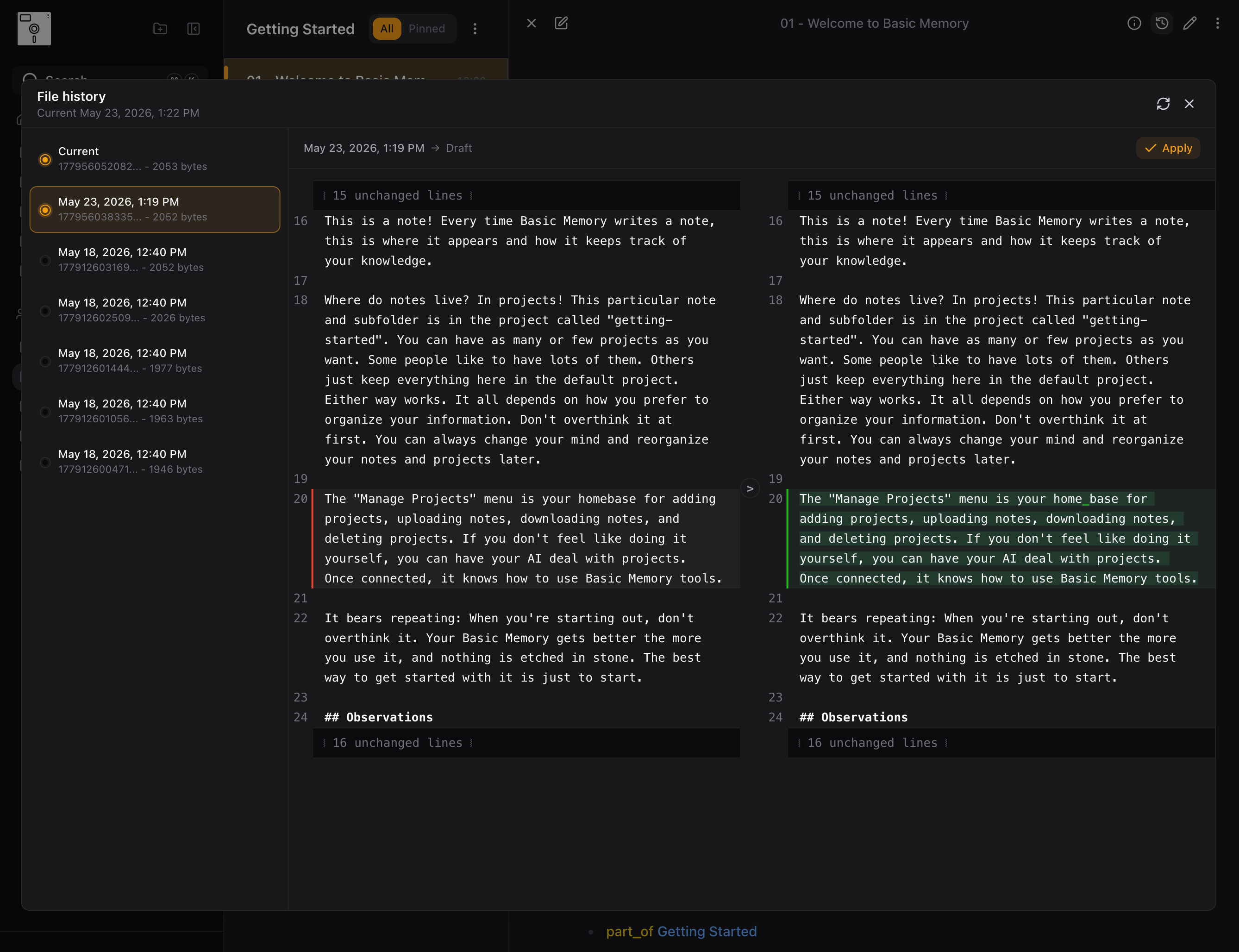
Task: Expand 15 unchanged lines in left diff
Action: click(x=527, y=195)
